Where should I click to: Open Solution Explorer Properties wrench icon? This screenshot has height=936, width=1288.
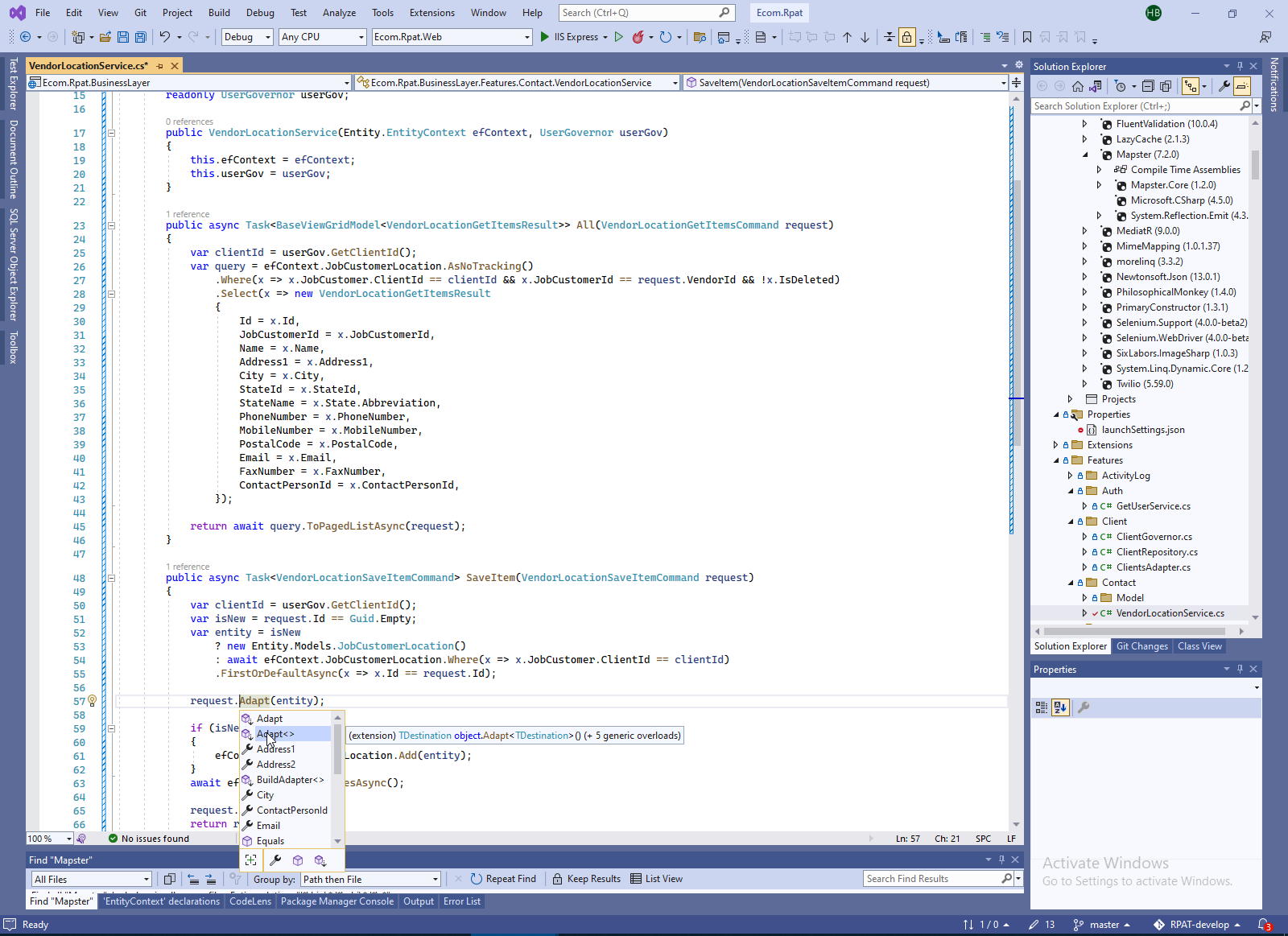[1224, 86]
